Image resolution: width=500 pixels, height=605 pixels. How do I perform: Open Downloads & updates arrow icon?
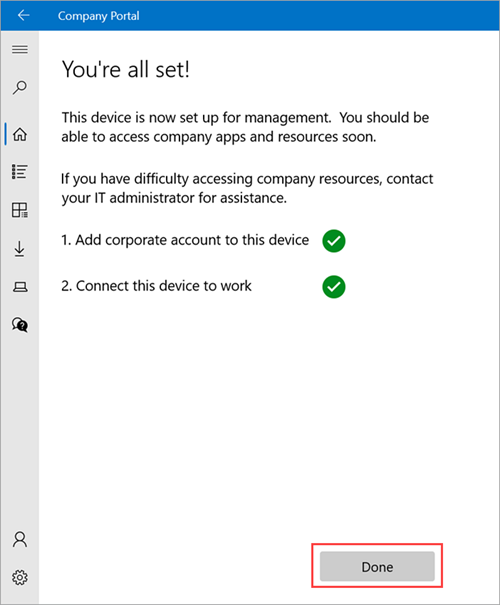coord(20,249)
